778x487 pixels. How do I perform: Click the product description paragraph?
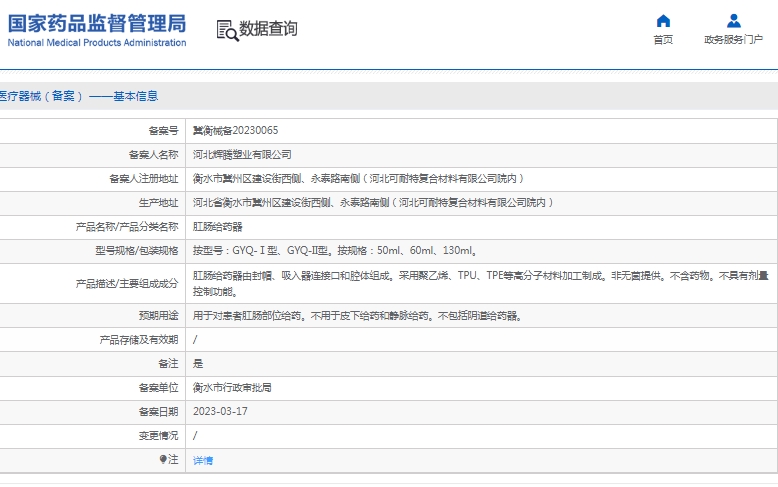480,283
